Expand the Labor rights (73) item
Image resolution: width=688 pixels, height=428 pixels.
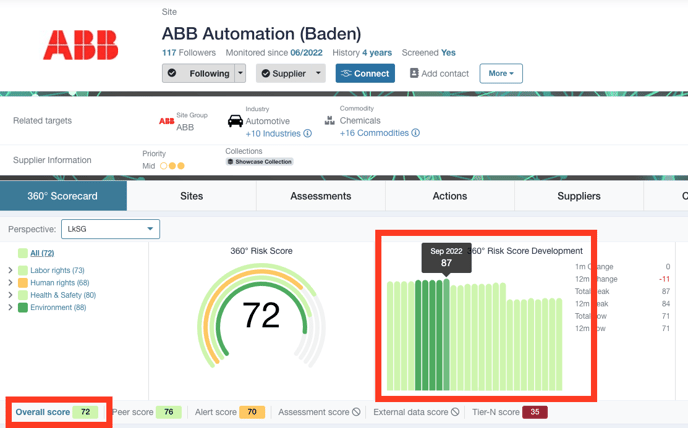pyautogui.click(x=10, y=270)
